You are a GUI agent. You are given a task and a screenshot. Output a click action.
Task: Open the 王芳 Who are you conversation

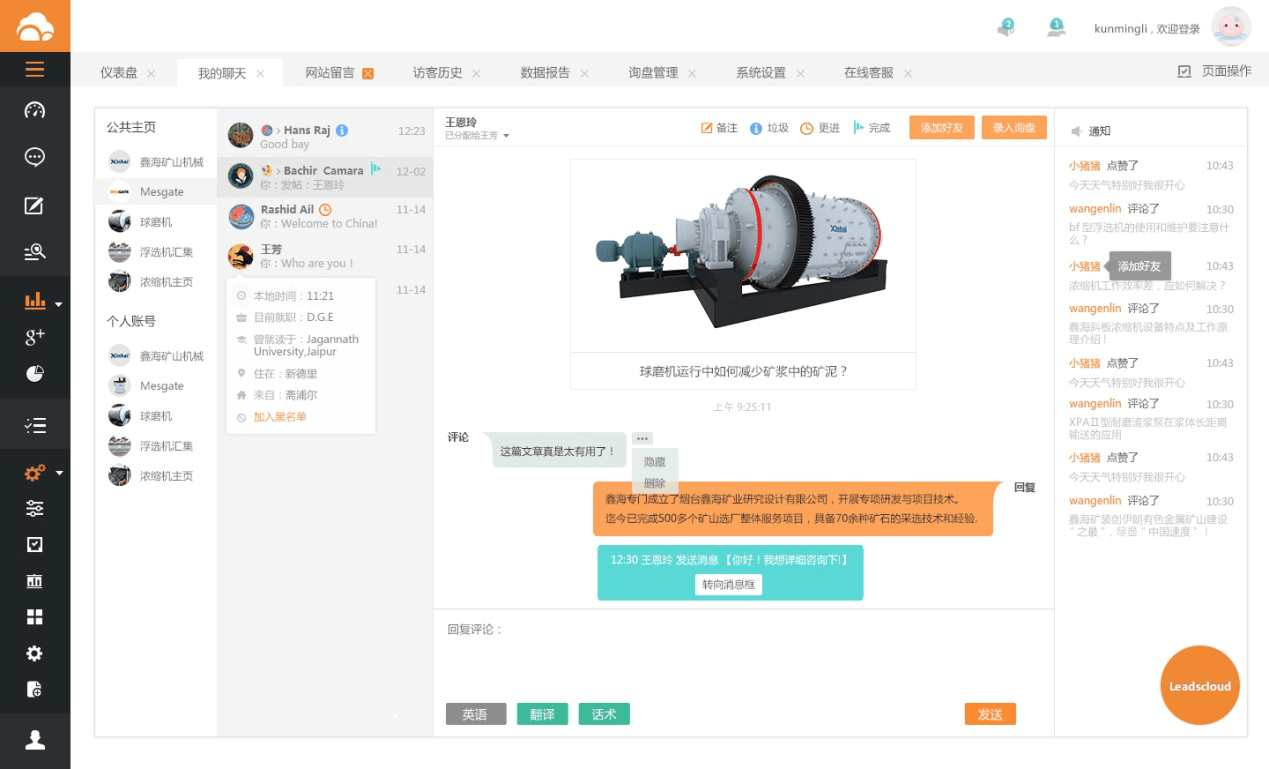pyautogui.click(x=325, y=256)
